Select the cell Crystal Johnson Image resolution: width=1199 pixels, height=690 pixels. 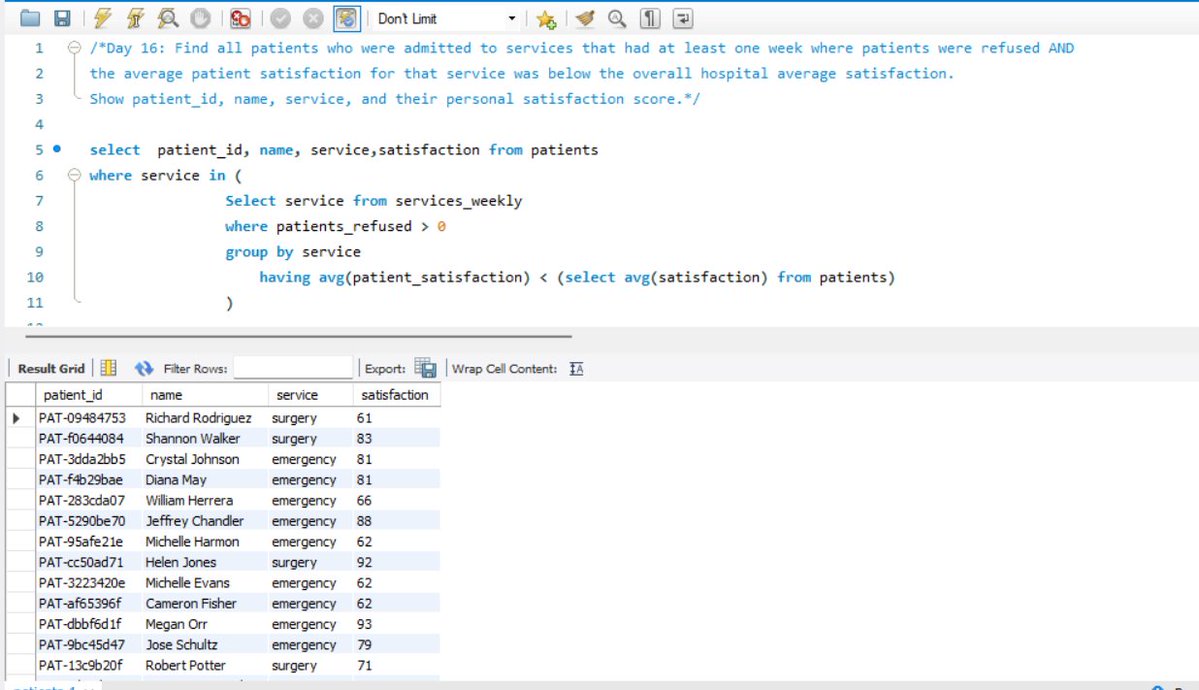(x=205, y=460)
